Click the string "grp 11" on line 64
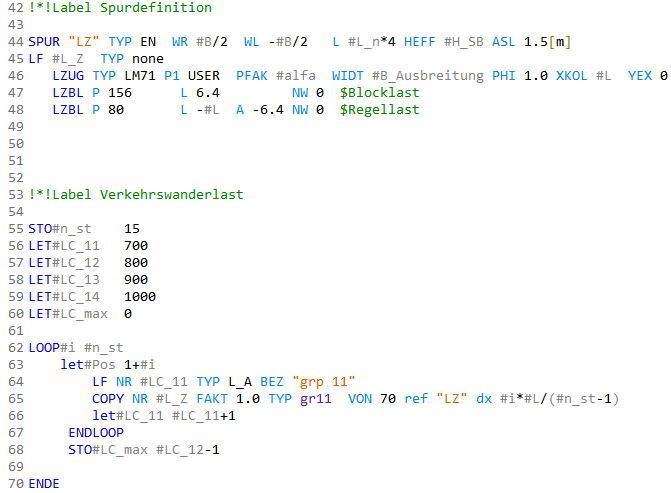Viewport: 671px width, 493px height. [324, 382]
